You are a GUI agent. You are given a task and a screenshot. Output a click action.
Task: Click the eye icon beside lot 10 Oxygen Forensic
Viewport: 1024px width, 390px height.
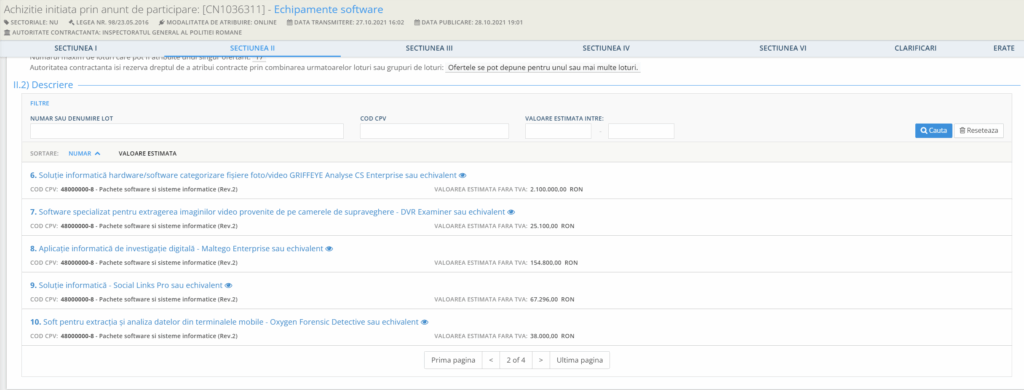click(424, 322)
